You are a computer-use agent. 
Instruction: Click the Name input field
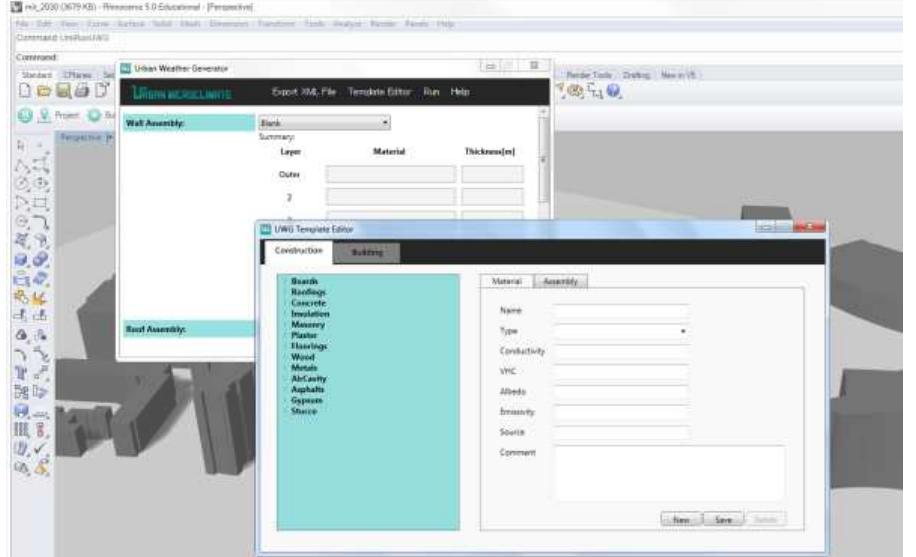[x=621, y=310]
